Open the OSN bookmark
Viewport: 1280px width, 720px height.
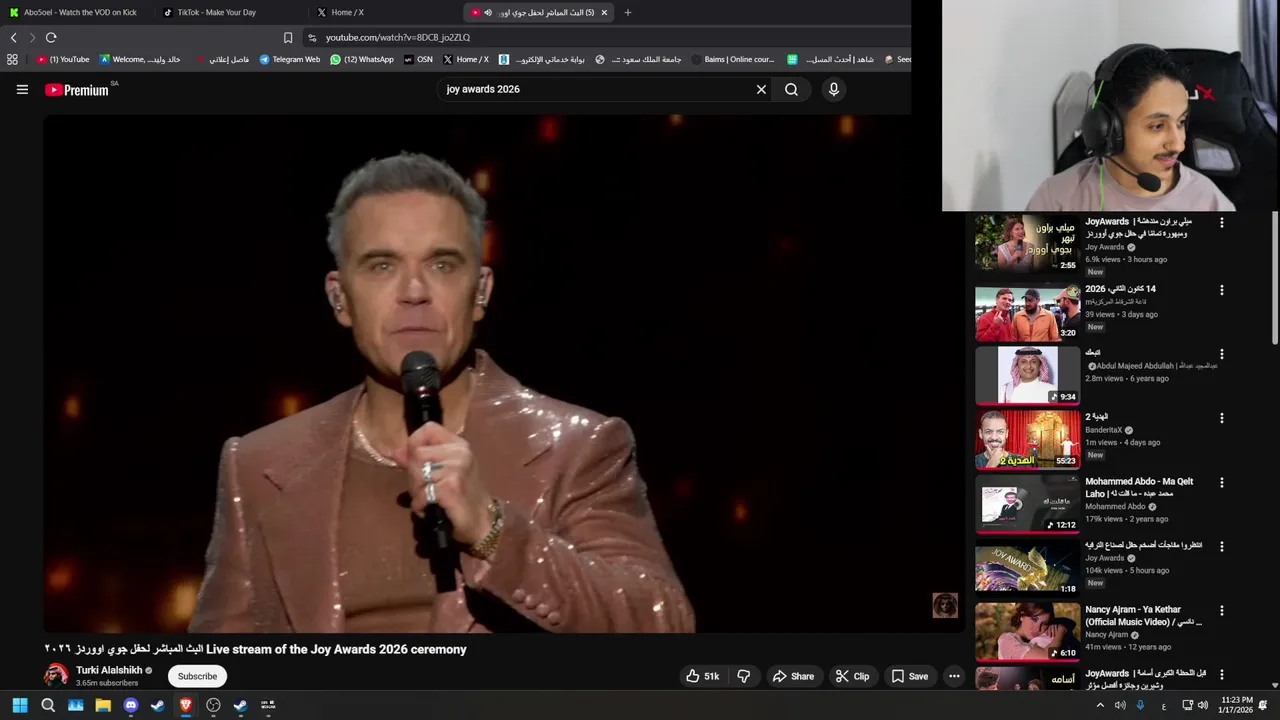418,59
